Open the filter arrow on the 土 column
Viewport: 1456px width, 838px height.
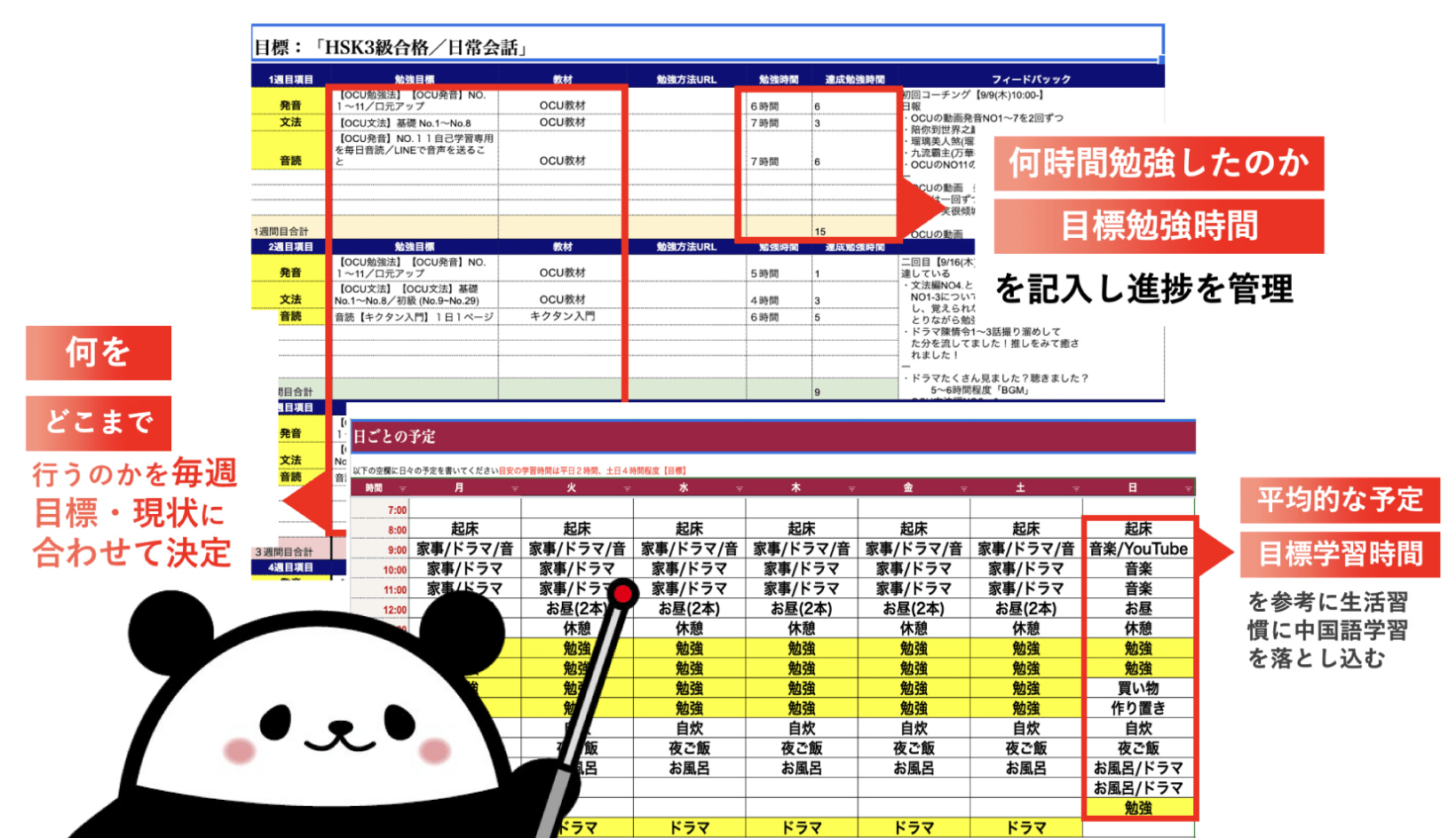tap(1076, 488)
